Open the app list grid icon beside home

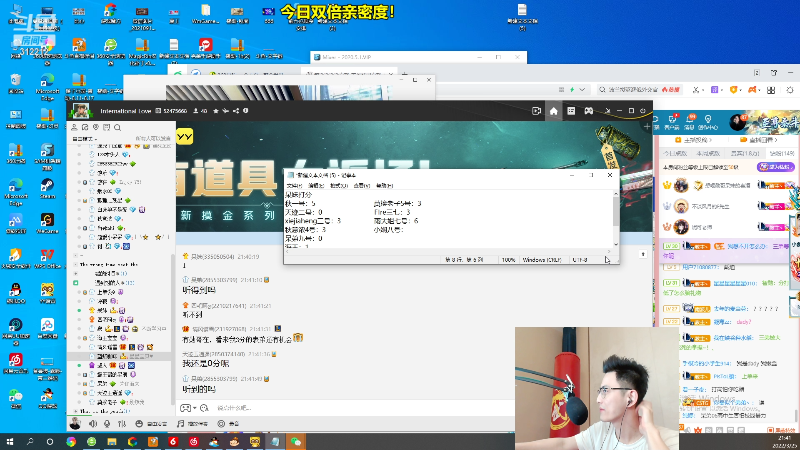tap(571, 111)
